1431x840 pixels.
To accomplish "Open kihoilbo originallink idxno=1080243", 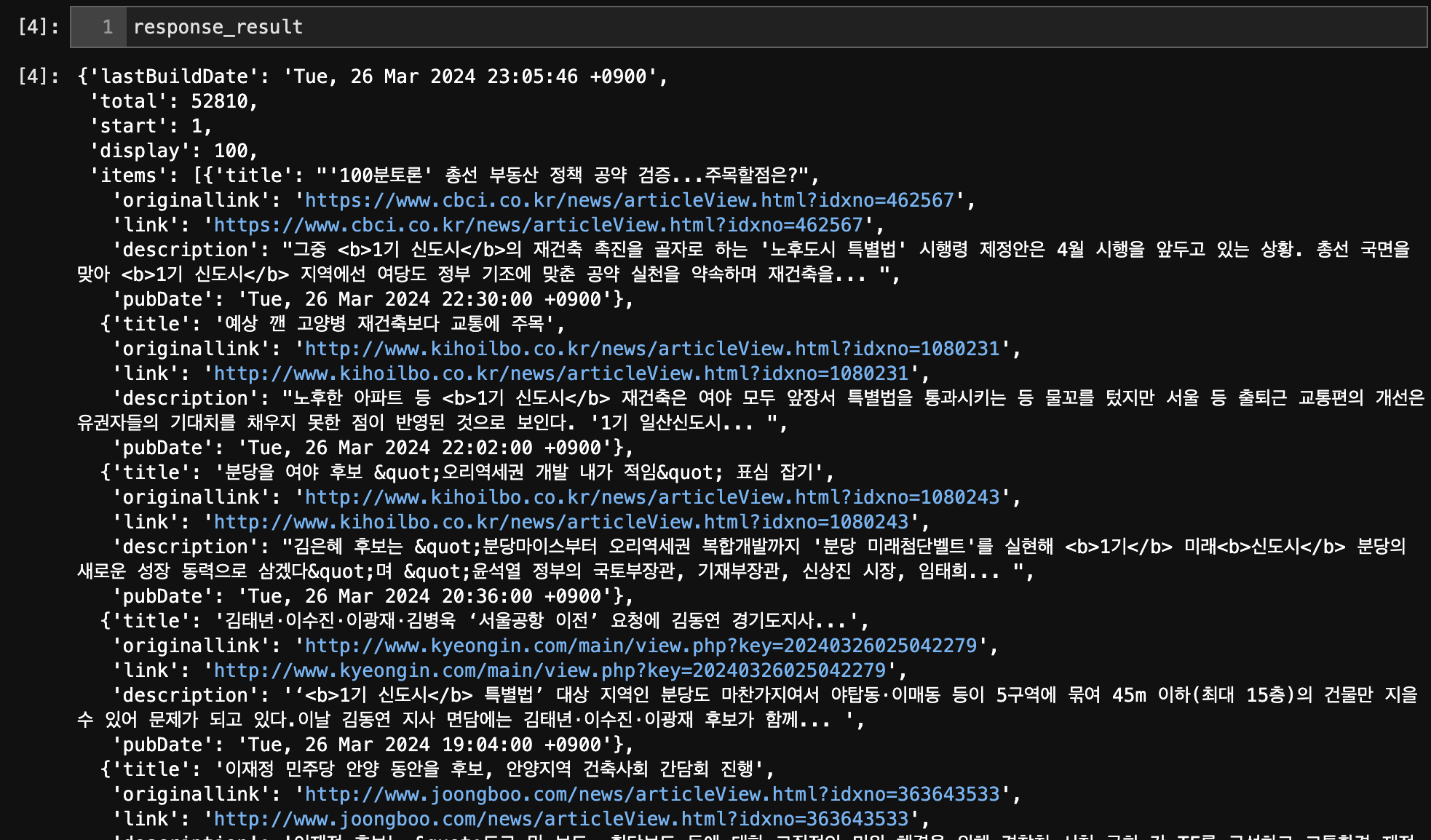I will click(651, 497).
